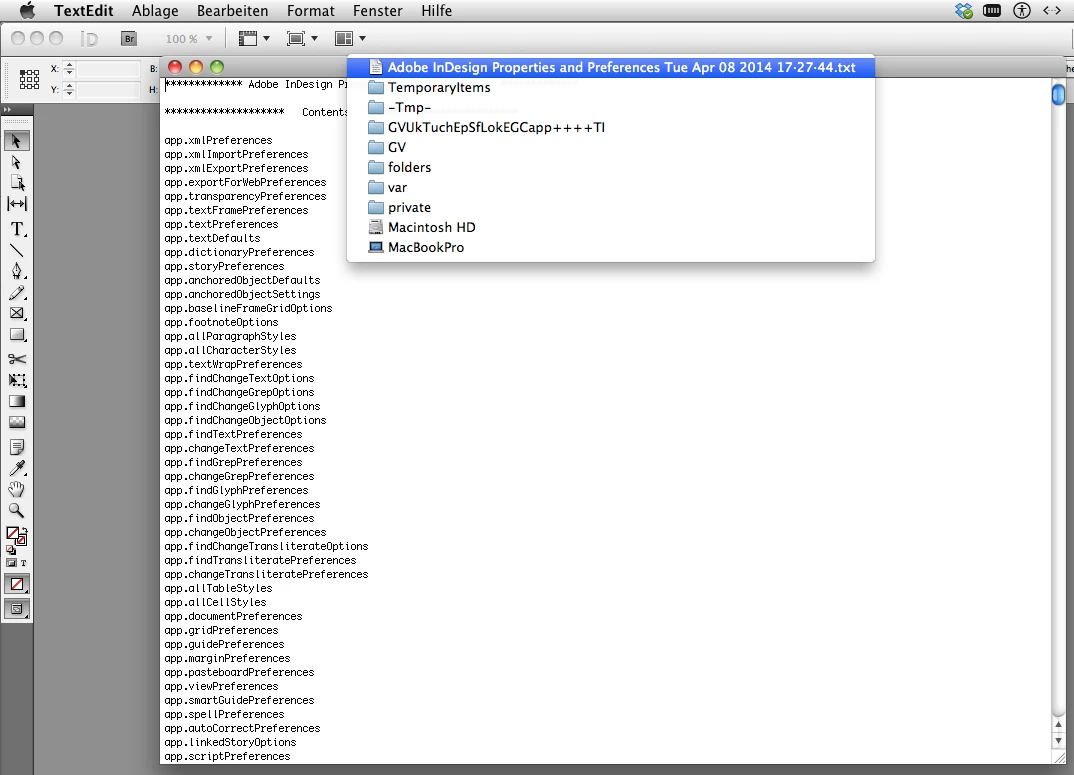Open the TextEdit application menu
The image size is (1074, 775).
tap(84, 11)
